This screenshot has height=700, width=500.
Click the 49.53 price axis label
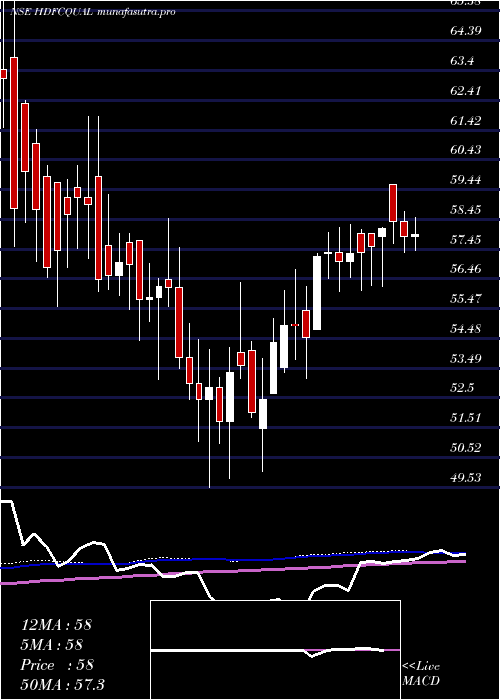pos(466,478)
